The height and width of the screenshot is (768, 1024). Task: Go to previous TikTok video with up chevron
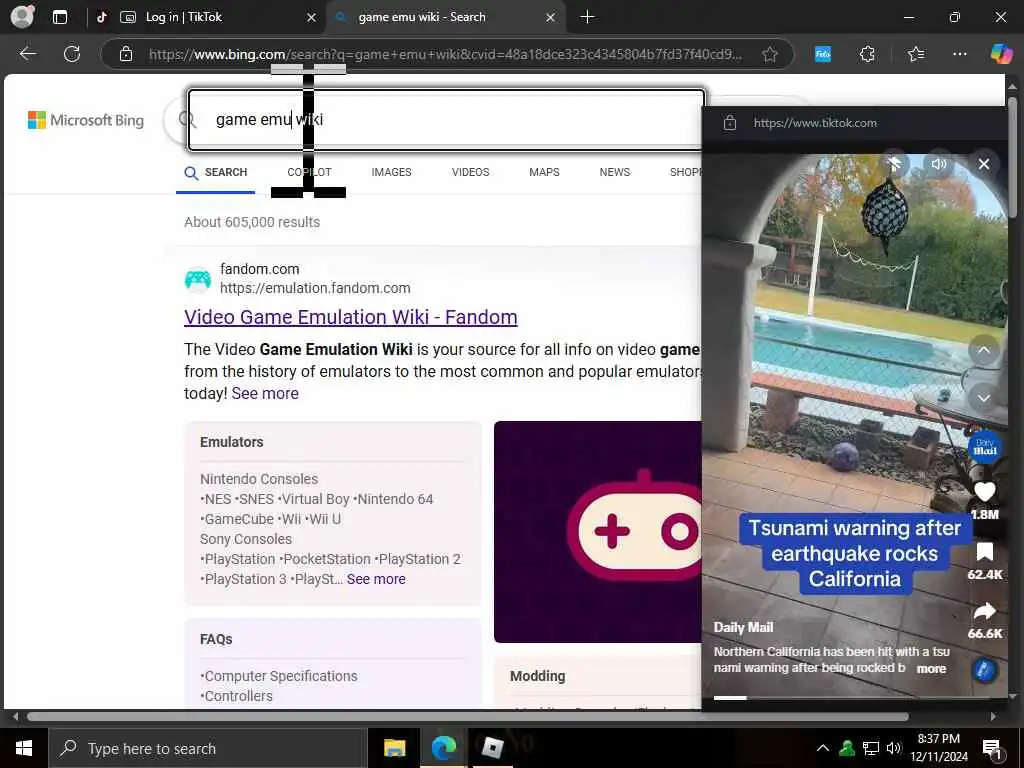[x=984, y=350]
